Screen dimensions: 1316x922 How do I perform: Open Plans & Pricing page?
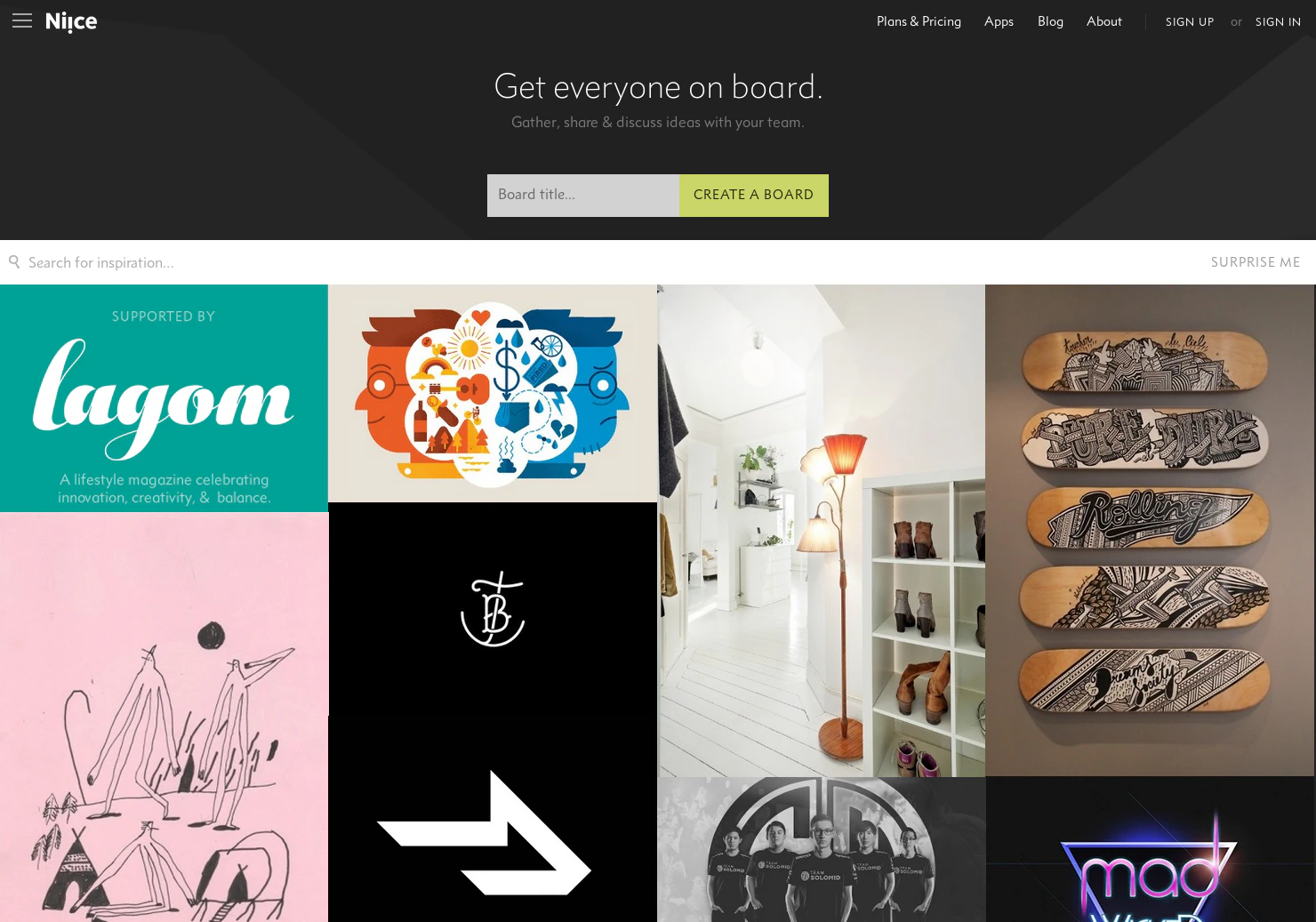pyautogui.click(x=919, y=21)
